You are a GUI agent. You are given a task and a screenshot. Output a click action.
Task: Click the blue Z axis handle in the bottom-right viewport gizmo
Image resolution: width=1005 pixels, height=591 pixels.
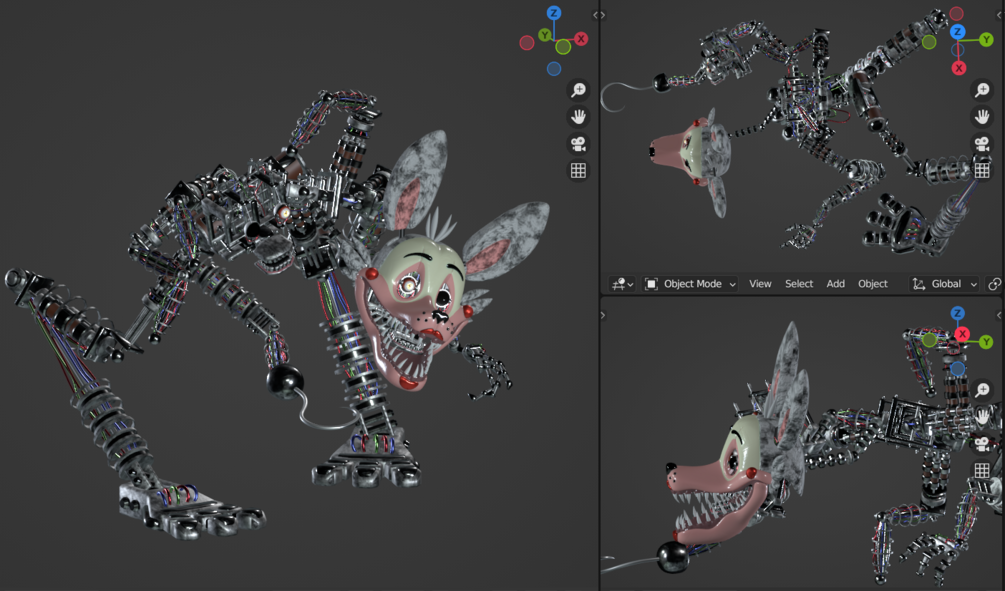click(x=958, y=313)
